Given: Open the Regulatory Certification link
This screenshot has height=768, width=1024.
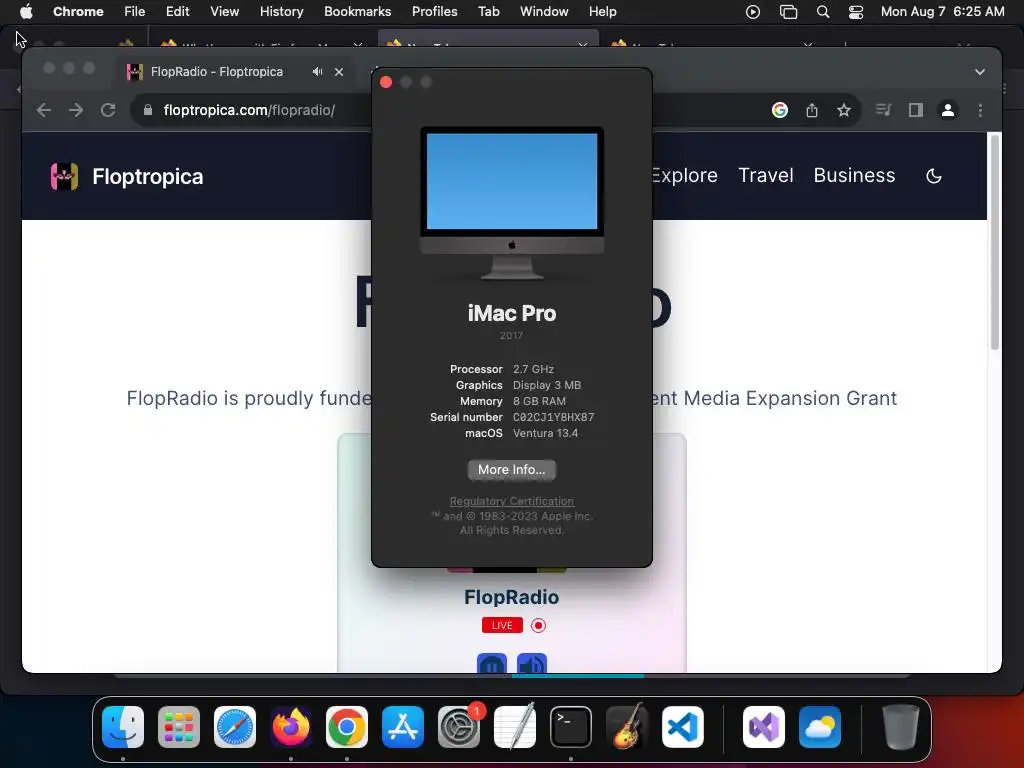Looking at the screenshot, I should pos(511,501).
